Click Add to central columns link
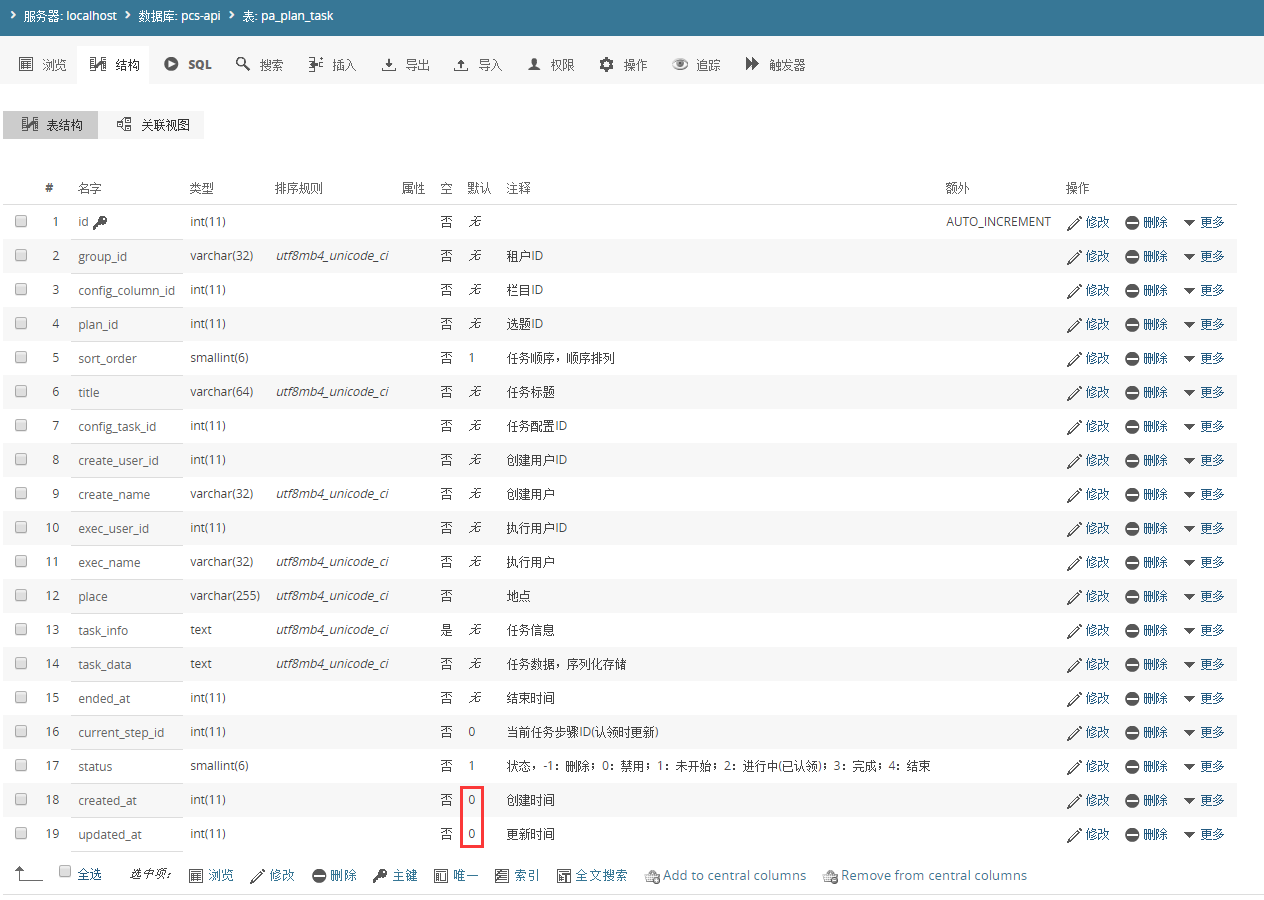1264x900 pixels. click(725, 876)
